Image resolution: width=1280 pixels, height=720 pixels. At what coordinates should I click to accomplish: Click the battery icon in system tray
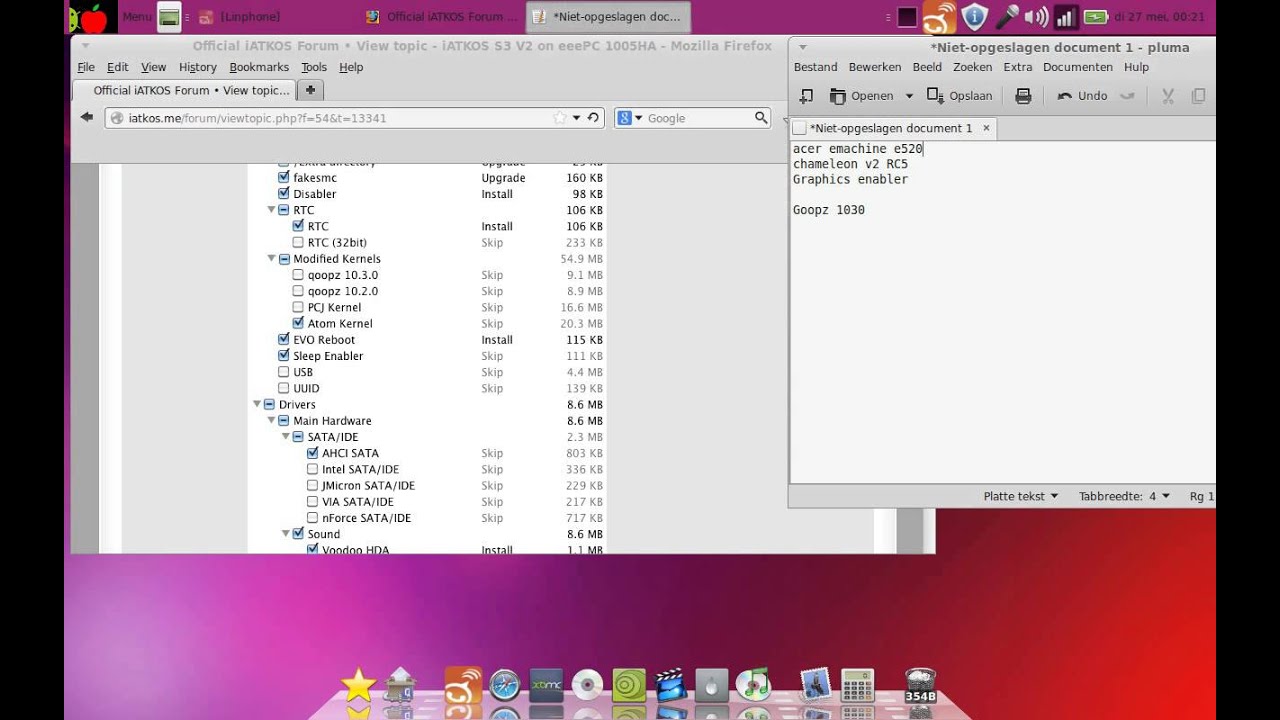point(1096,17)
